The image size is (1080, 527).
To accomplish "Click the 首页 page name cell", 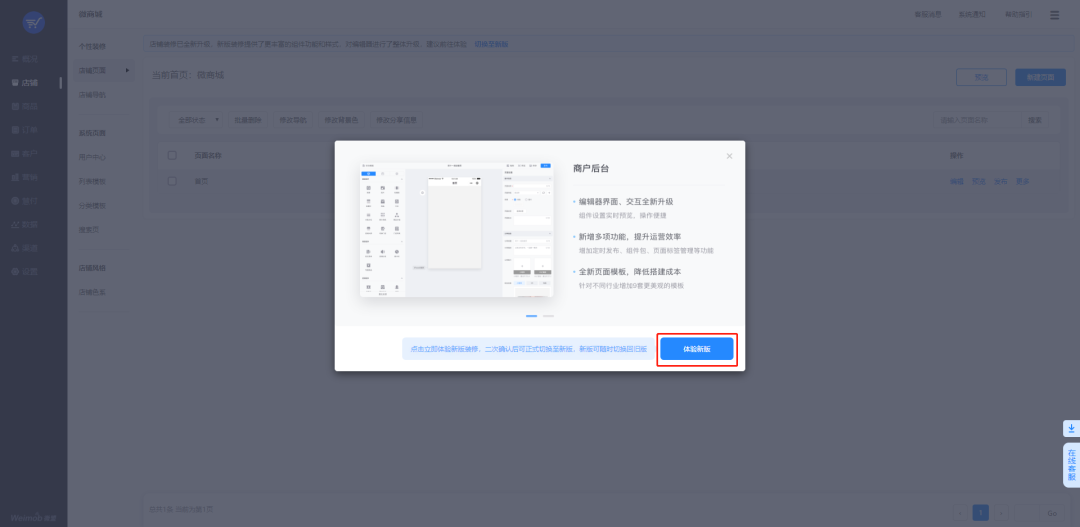I will [201, 181].
